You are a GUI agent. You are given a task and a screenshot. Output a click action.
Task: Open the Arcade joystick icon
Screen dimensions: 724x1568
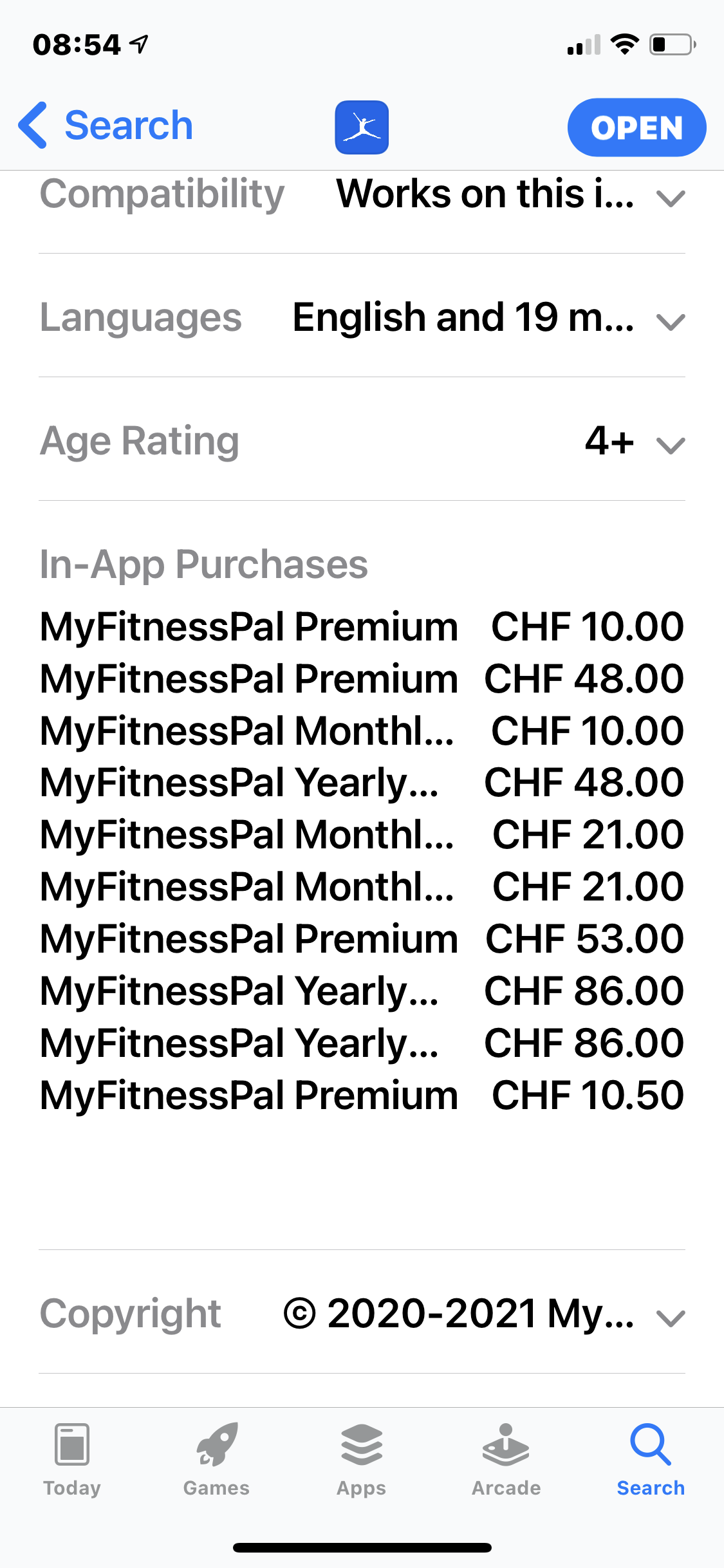tap(506, 1444)
